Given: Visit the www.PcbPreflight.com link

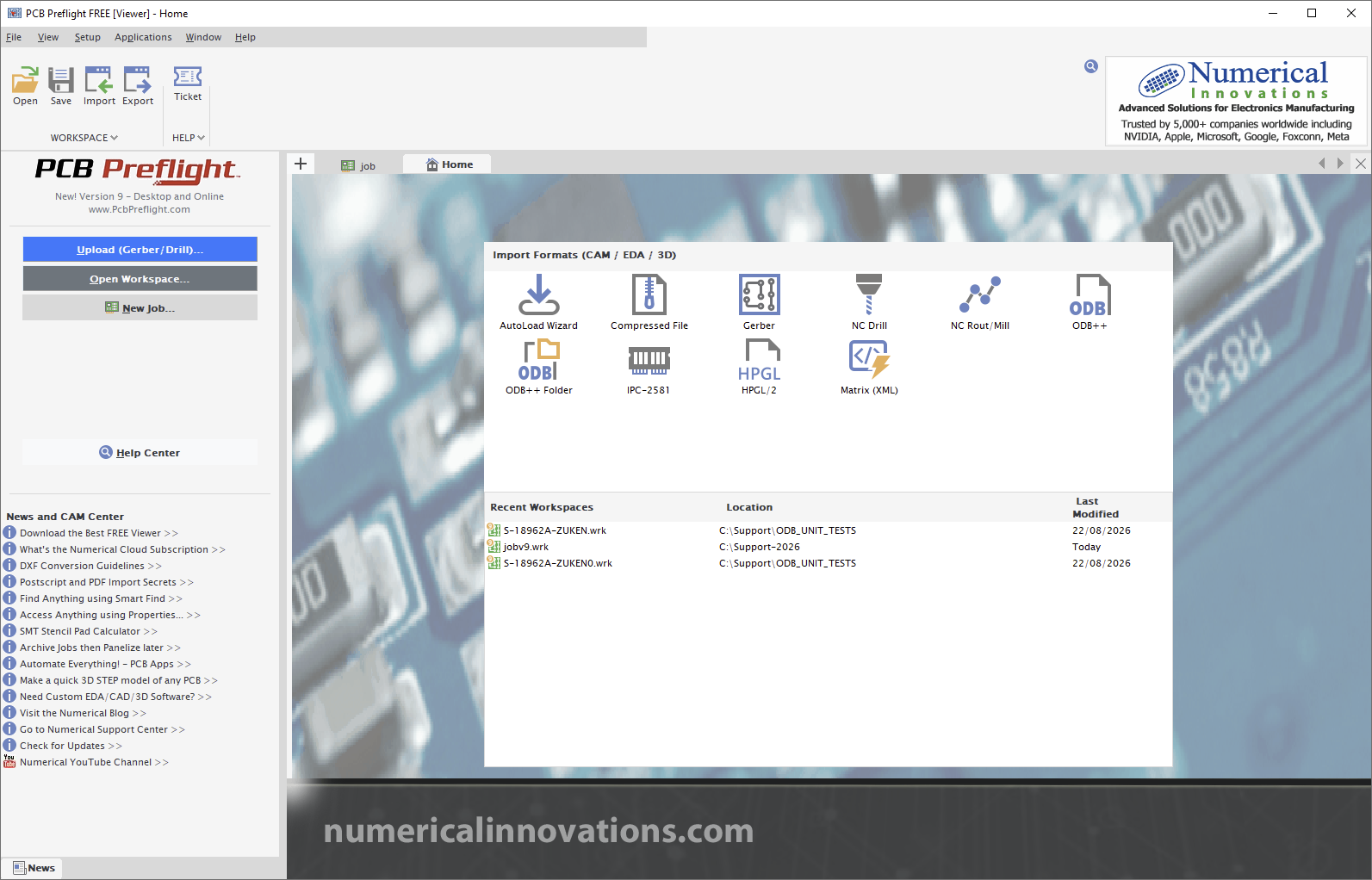Looking at the screenshot, I should [140, 209].
